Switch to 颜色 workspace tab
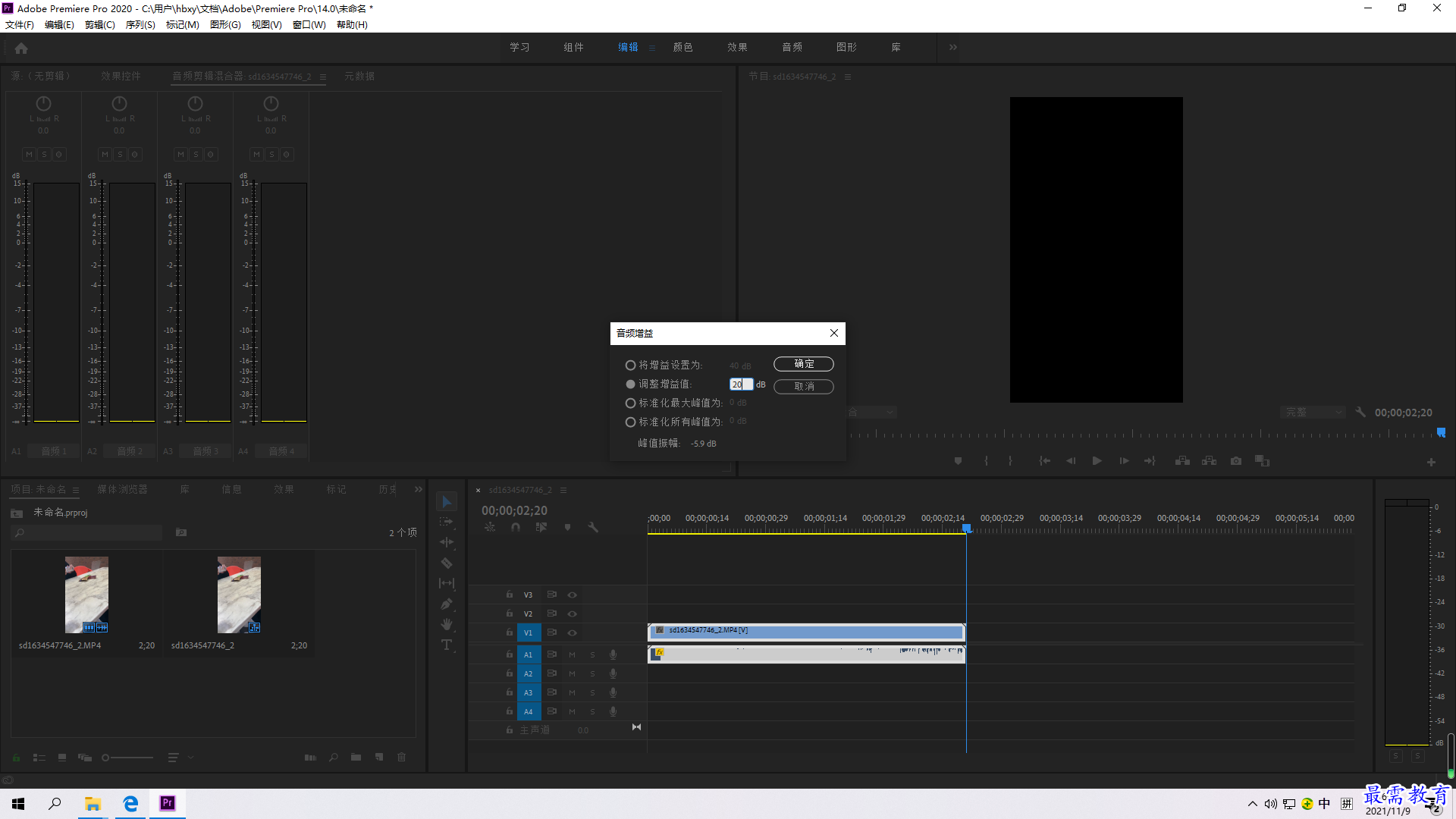 coord(683,47)
